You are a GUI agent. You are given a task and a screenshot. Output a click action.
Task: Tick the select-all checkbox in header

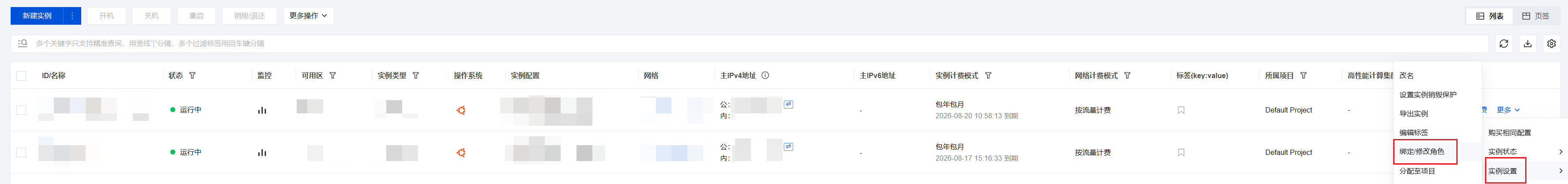click(x=21, y=75)
